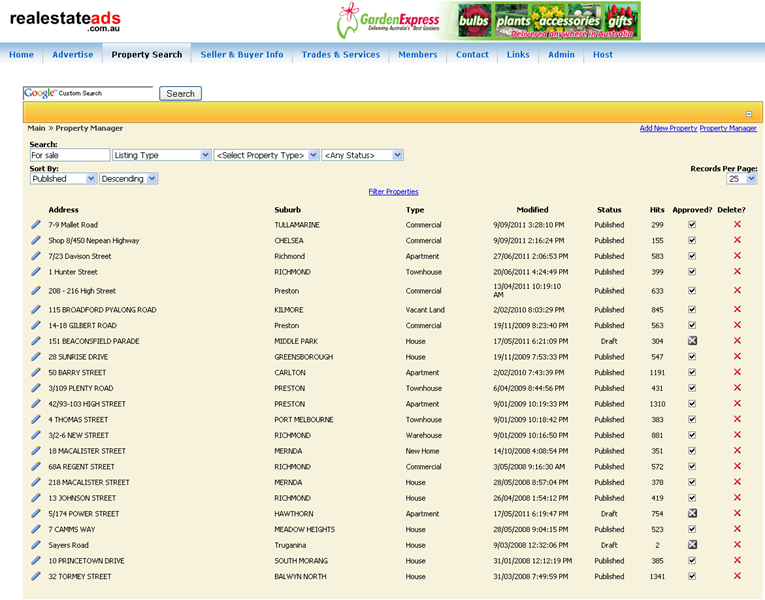Viewport: 765px width, 600px height.
Task: Approve the Sayers Road draft listing
Action: point(692,544)
